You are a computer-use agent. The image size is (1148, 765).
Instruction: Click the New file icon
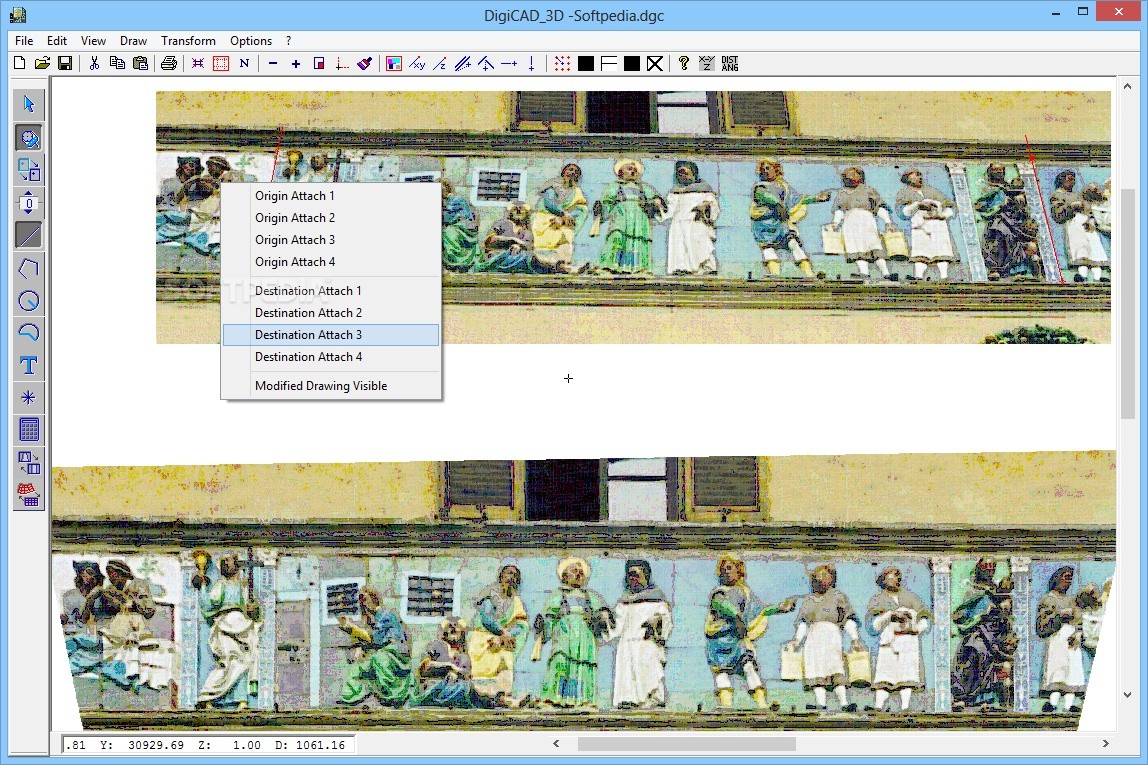20,64
